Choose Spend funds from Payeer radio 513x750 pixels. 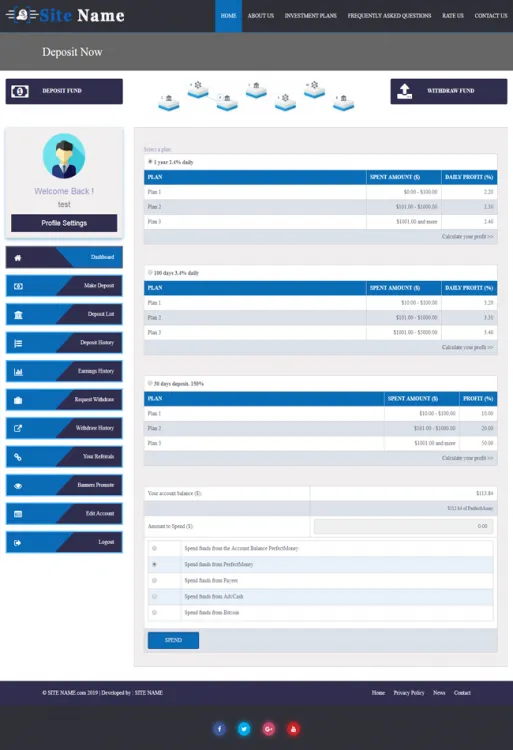click(154, 580)
